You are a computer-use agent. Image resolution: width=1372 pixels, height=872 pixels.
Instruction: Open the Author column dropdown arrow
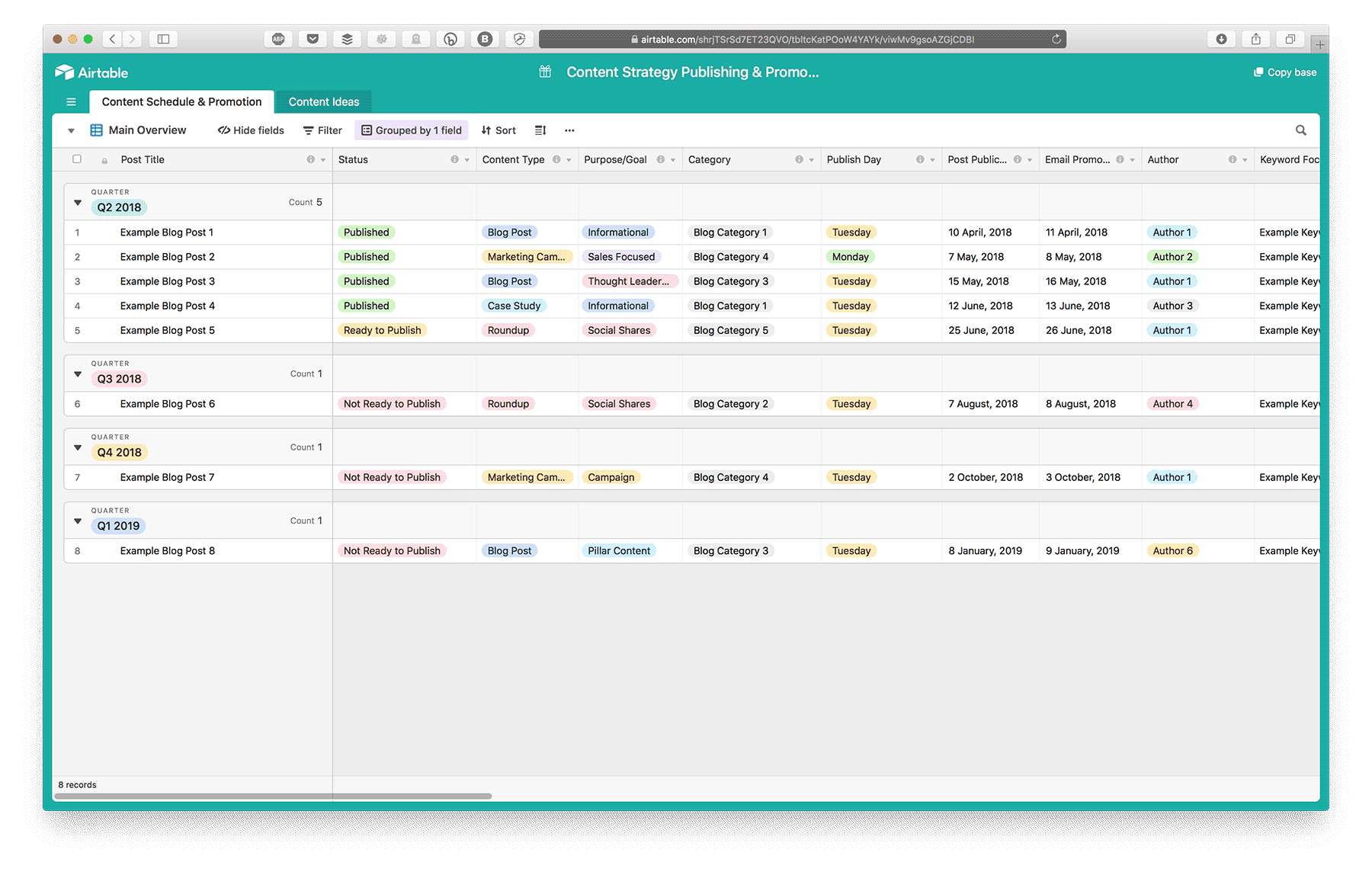click(1245, 160)
